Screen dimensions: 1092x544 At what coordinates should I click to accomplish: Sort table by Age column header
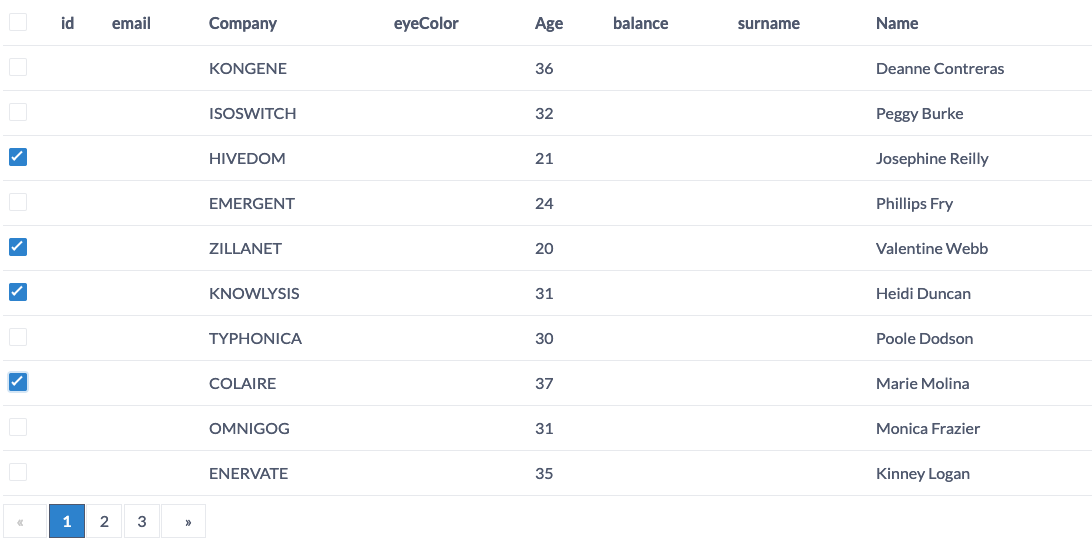[x=549, y=23]
